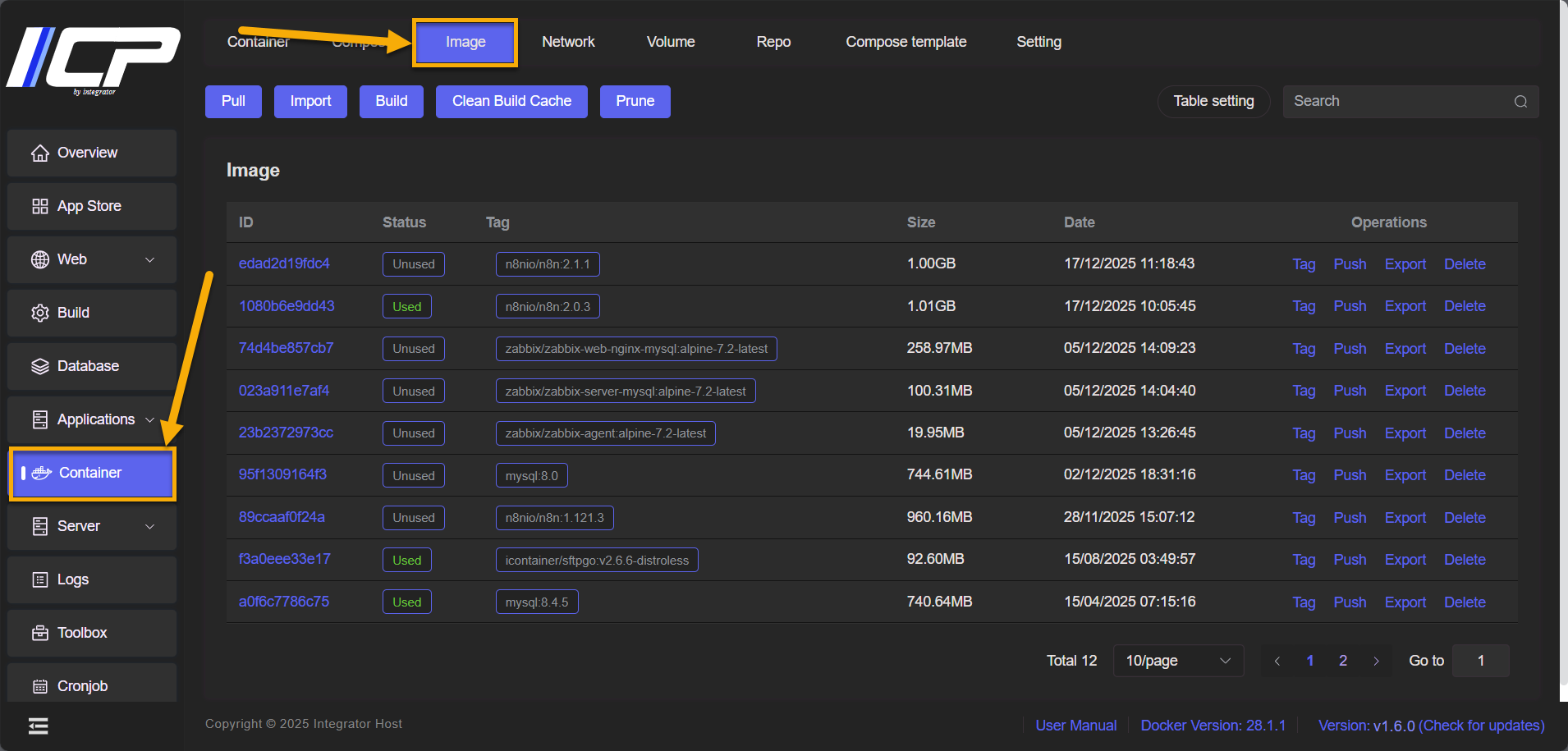The width and height of the screenshot is (1568, 751).
Task: Delete the mysql:8.4.5 image
Action: coord(1465,602)
